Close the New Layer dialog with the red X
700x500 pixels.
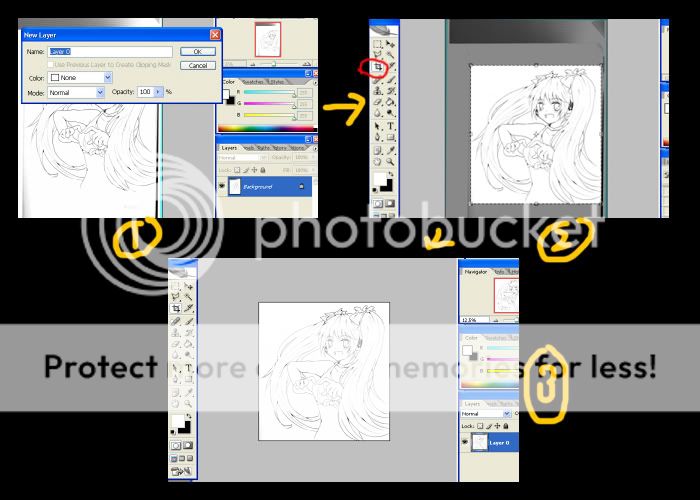pyautogui.click(x=215, y=35)
